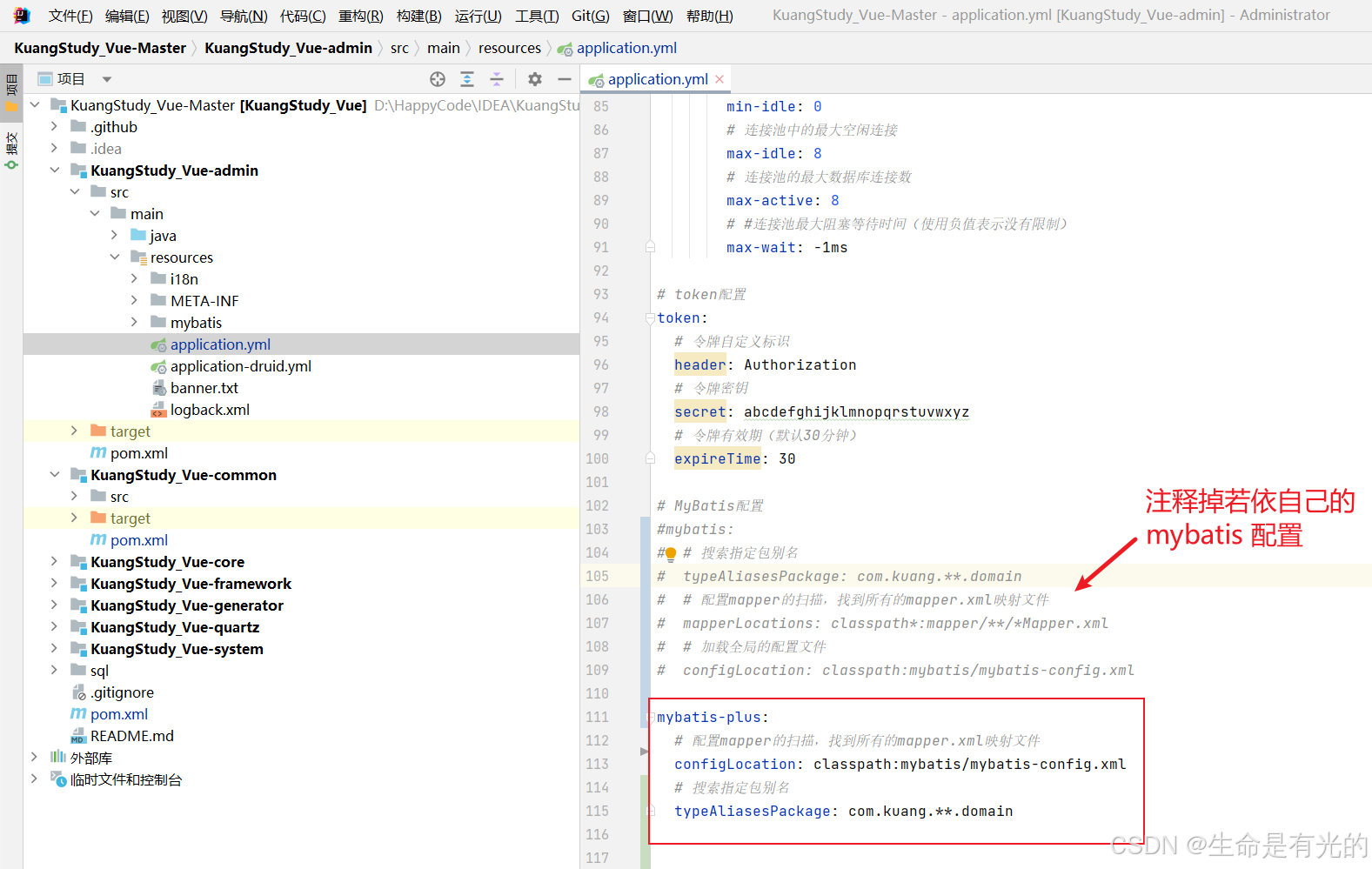Click the IntelliJ IDEA app logo icon

point(22,16)
